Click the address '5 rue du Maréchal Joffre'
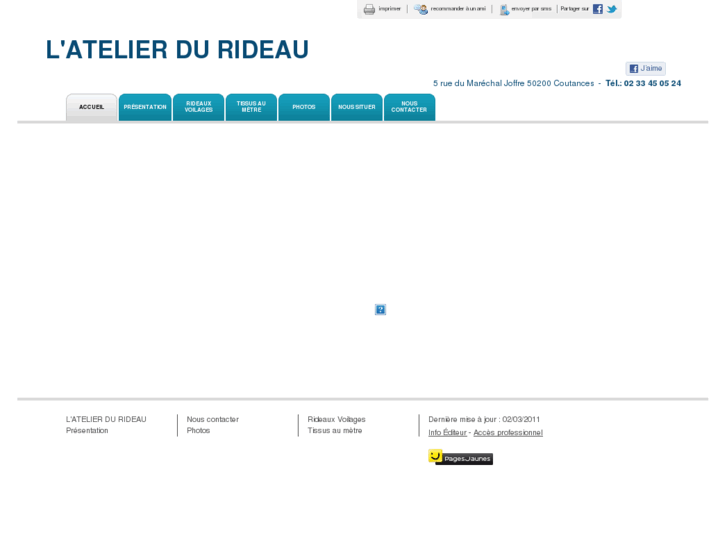This screenshot has height=545, width=727. [479, 83]
